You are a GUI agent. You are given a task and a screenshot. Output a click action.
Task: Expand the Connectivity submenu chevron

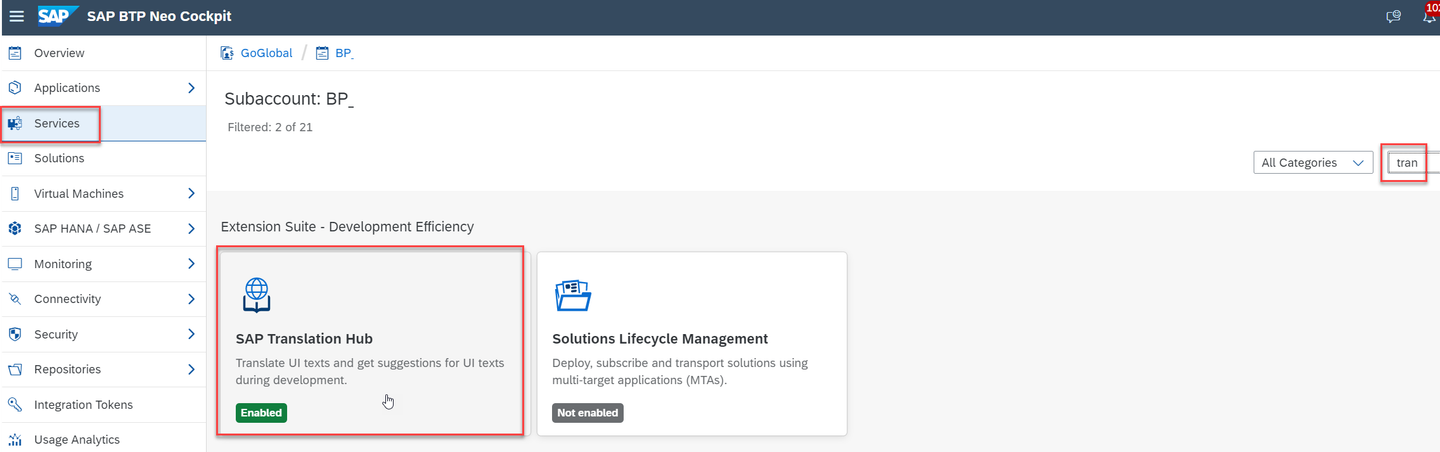click(x=191, y=299)
